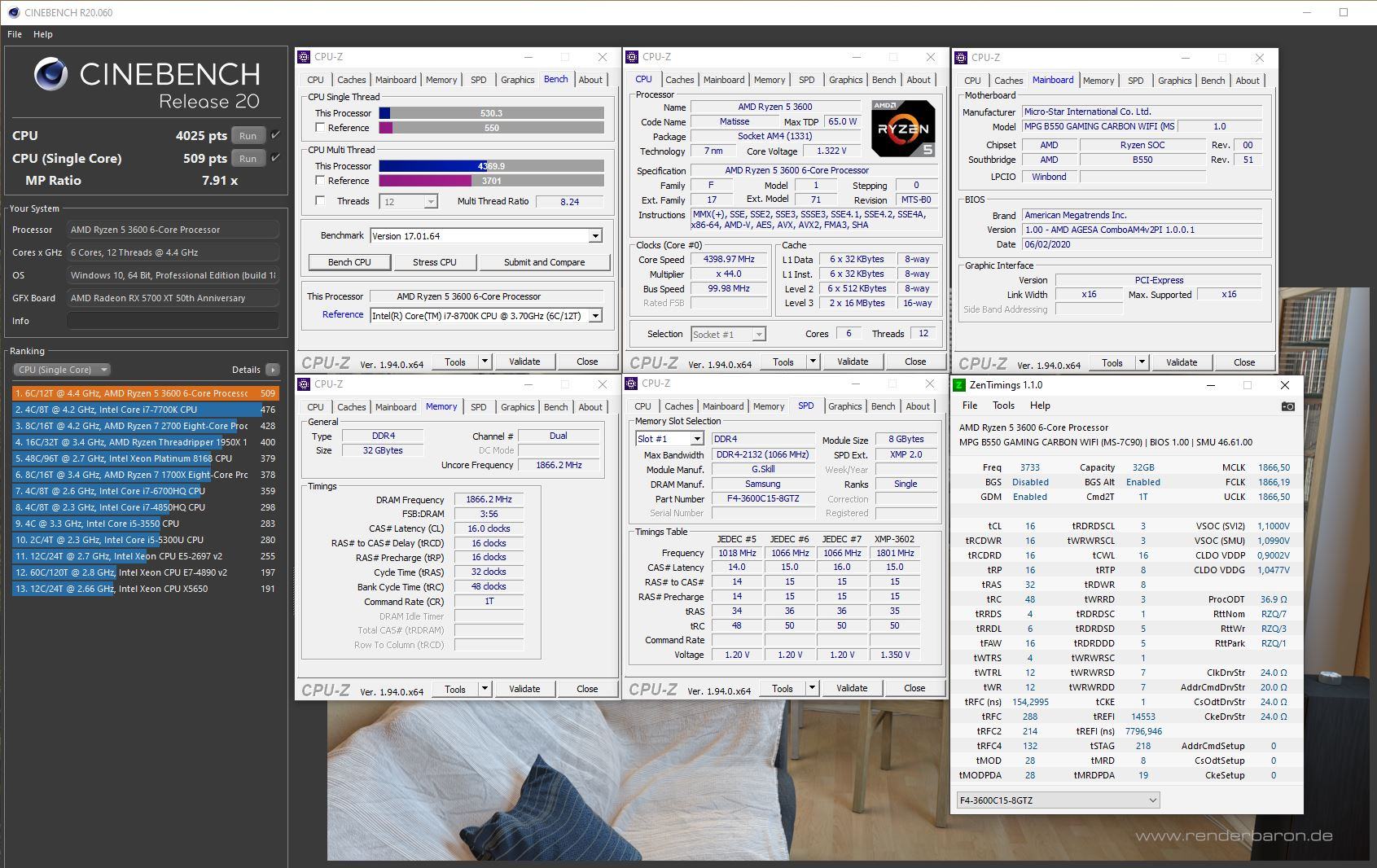Enable the Reference checkbox under CPU Multi Thread

click(x=320, y=181)
